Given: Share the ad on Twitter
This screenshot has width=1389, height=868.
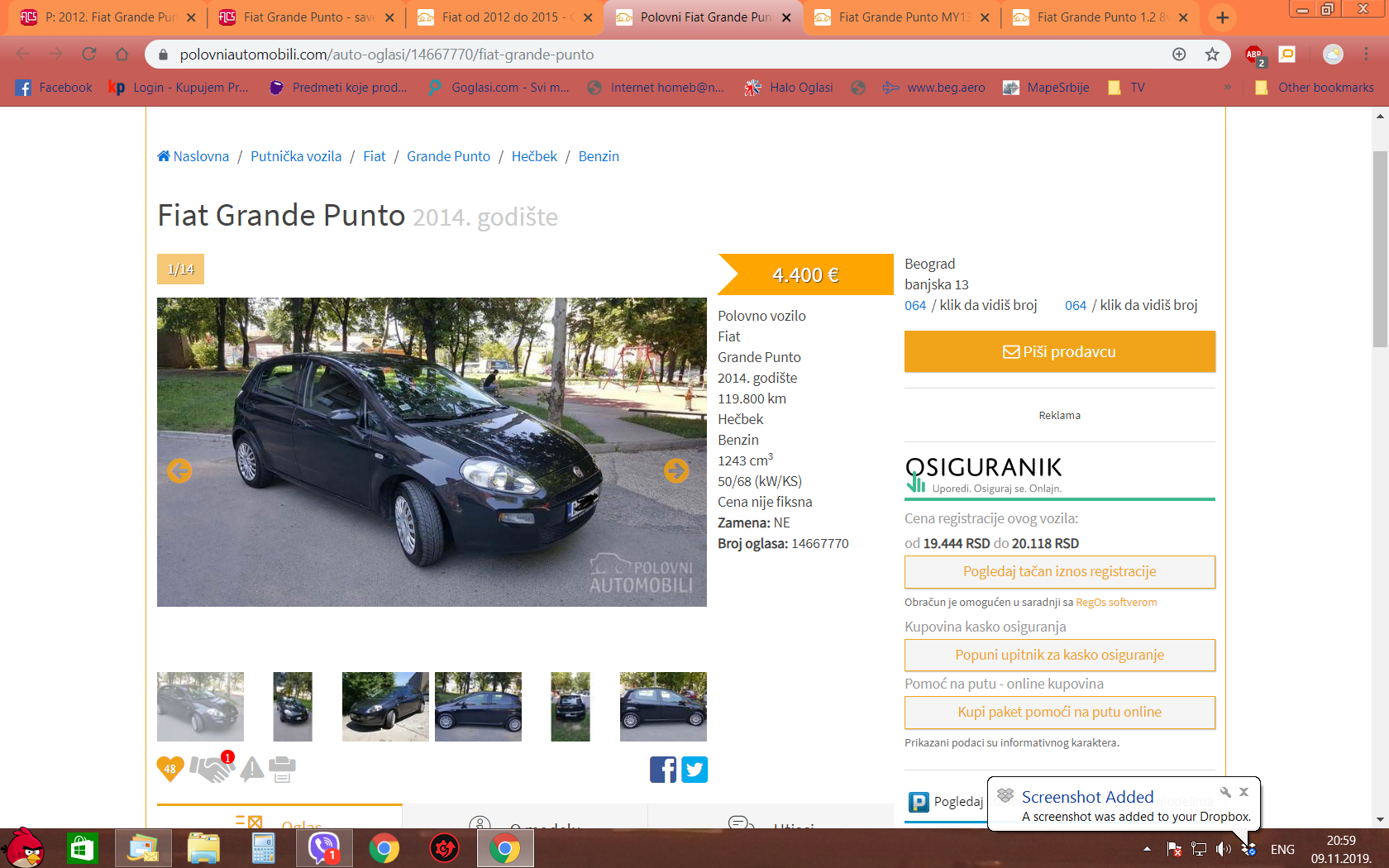Looking at the screenshot, I should click(x=694, y=770).
